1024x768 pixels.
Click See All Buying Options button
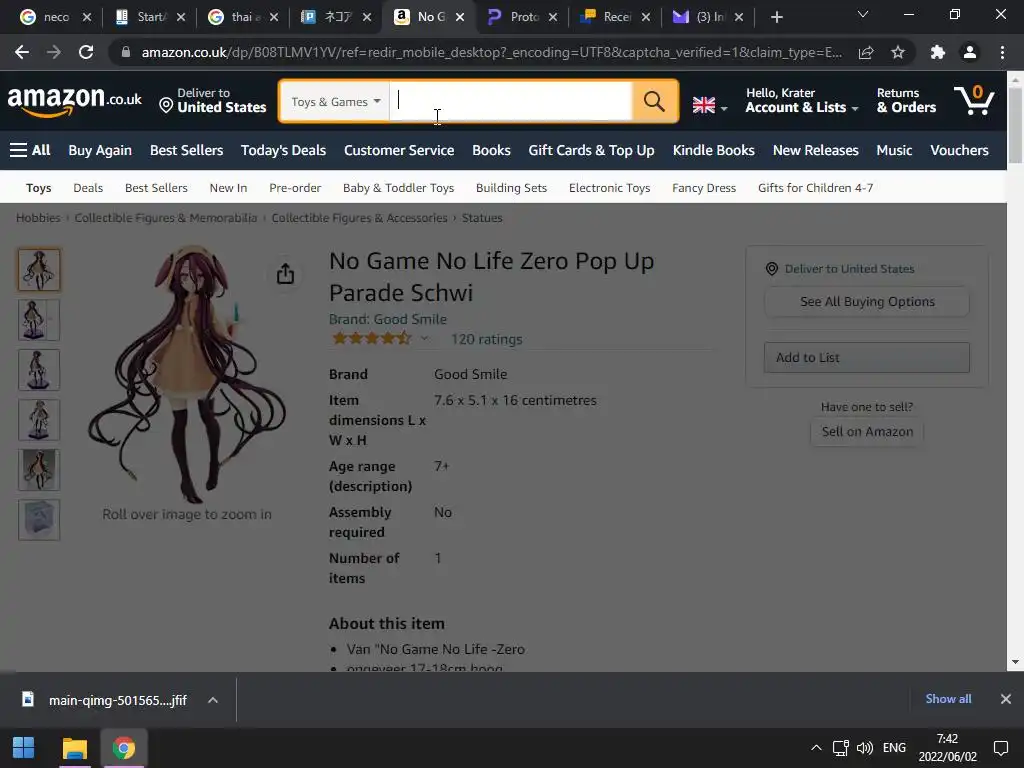[x=867, y=302]
